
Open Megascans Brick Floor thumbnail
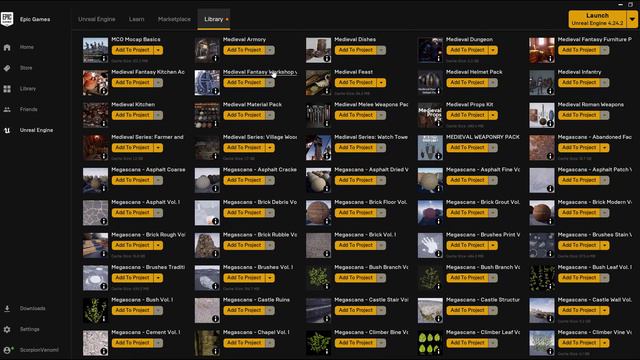click(318, 213)
